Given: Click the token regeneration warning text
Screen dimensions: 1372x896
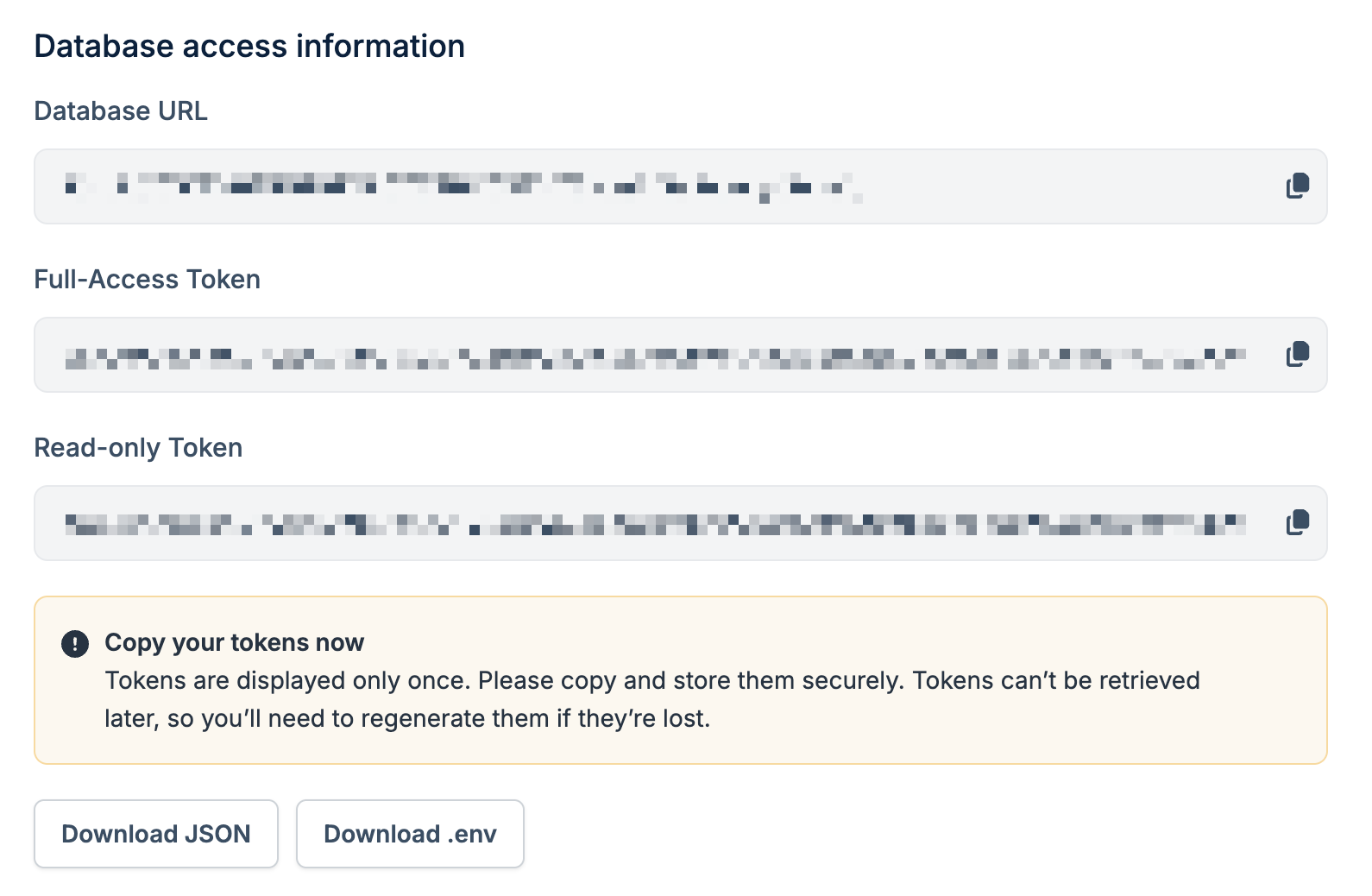Looking at the screenshot, I should point(652,698).
